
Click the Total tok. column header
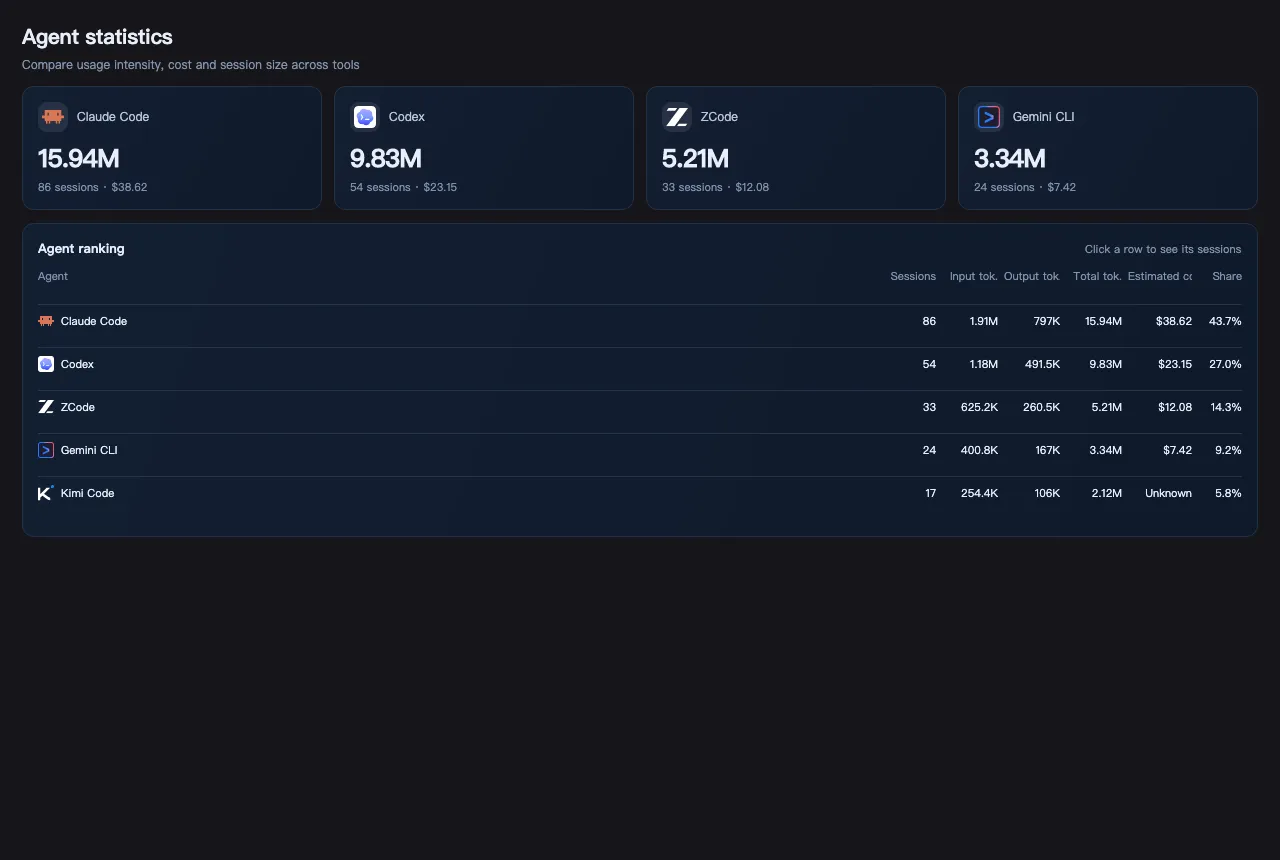point(1097,276)
